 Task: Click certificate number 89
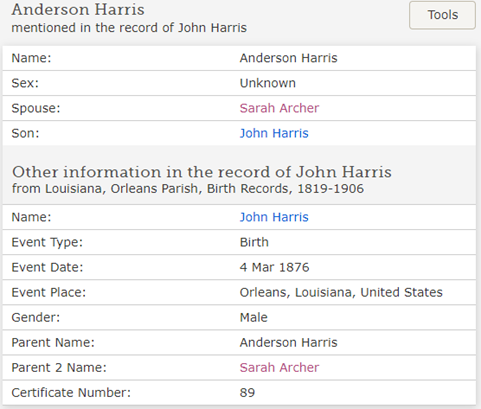pos(247,393)
